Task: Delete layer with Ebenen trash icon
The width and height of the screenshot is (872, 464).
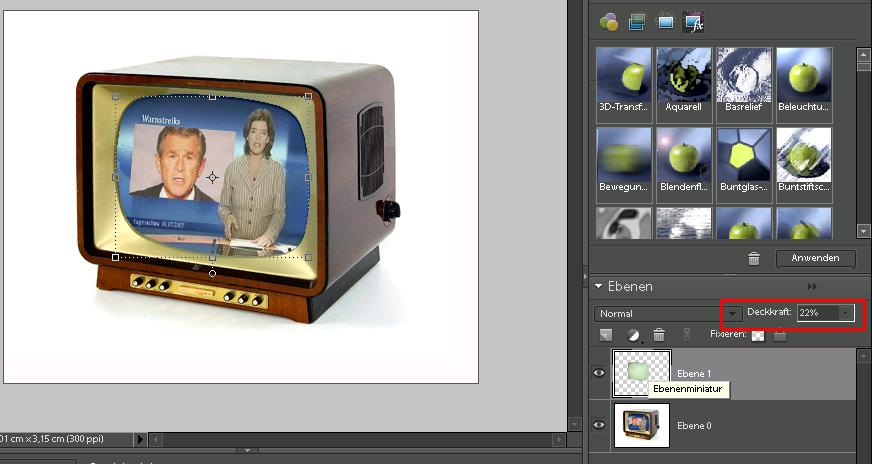Action: coord(659,335)
